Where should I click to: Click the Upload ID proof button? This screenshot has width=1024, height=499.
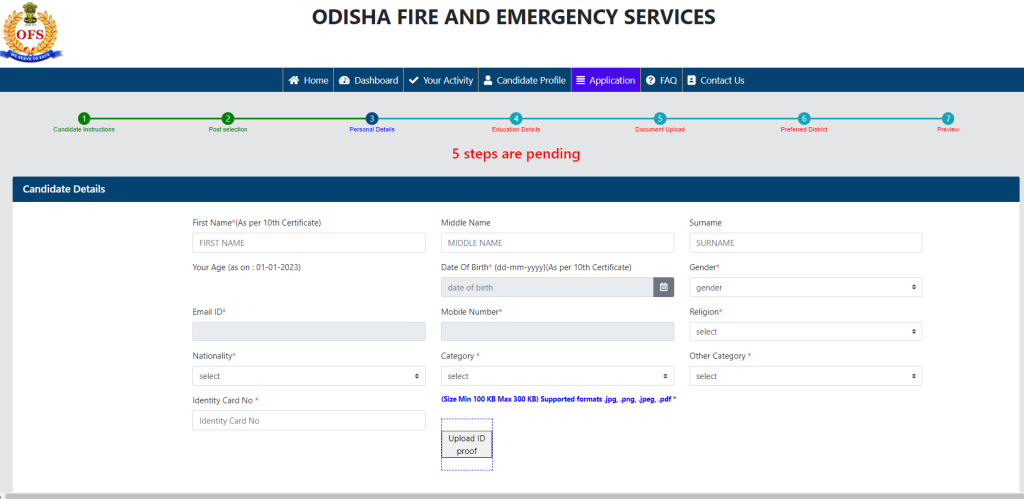click(x=466, y=444)
